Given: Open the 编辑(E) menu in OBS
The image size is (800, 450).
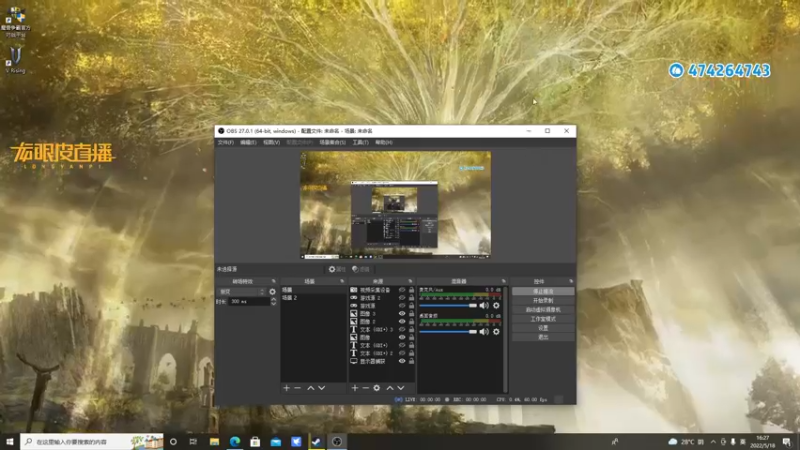Looking at the screenshot, I should click(x=248, y=142).
